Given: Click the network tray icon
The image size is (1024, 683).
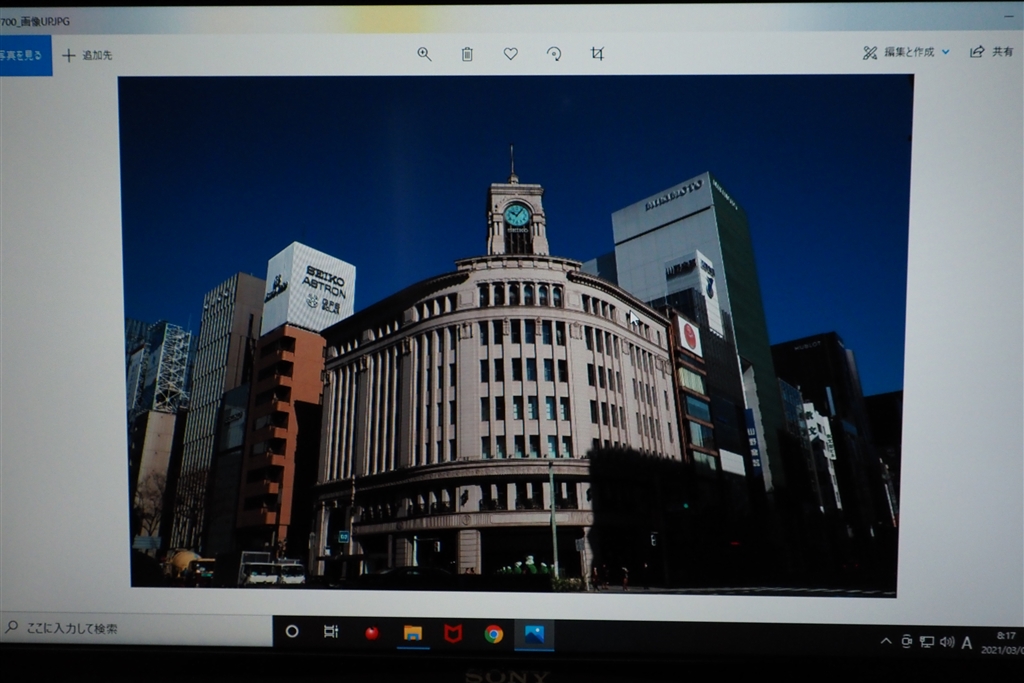Looking at the screenshot, I should pos(927,642).
